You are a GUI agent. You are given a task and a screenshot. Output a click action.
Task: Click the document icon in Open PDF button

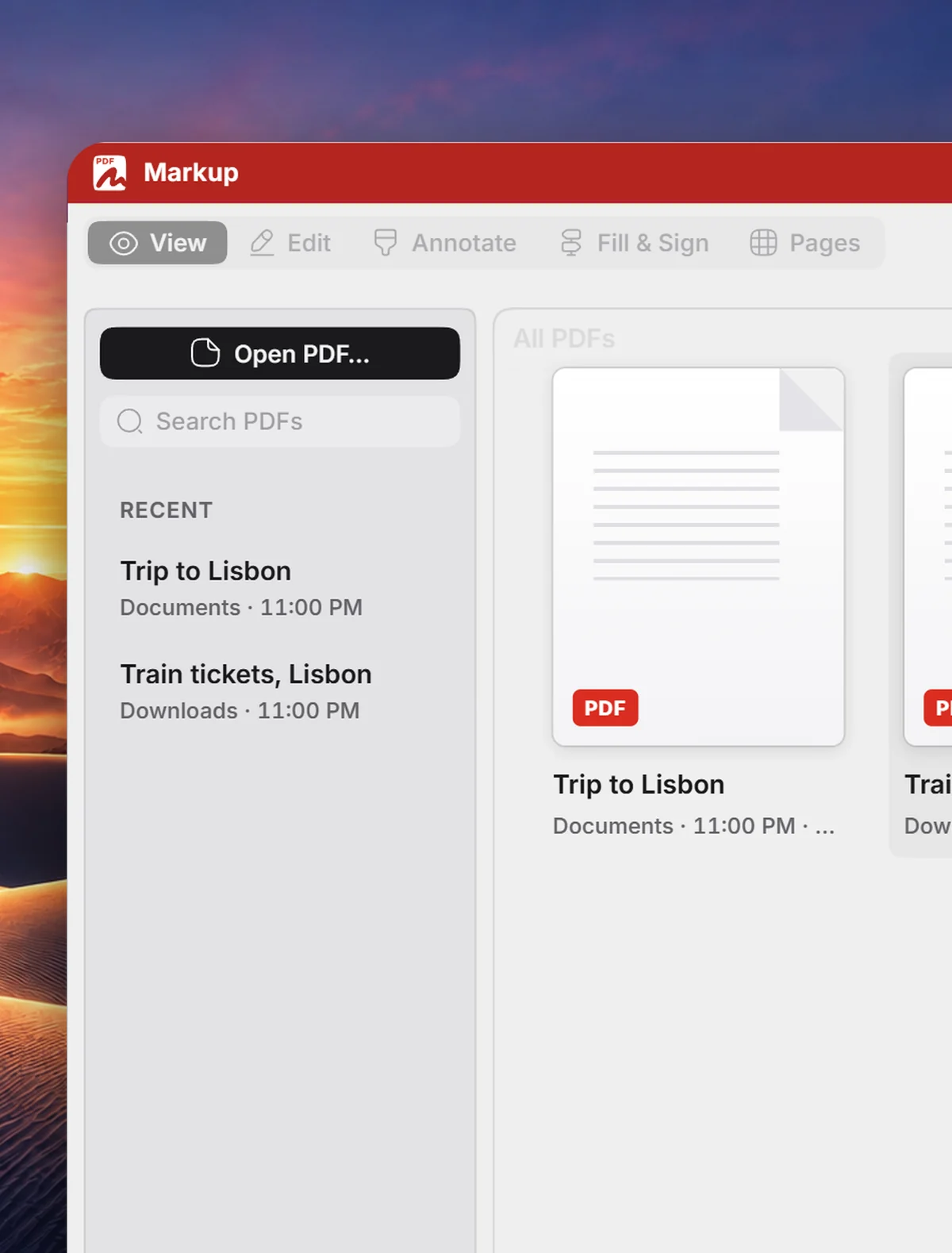tap(205, 352)
